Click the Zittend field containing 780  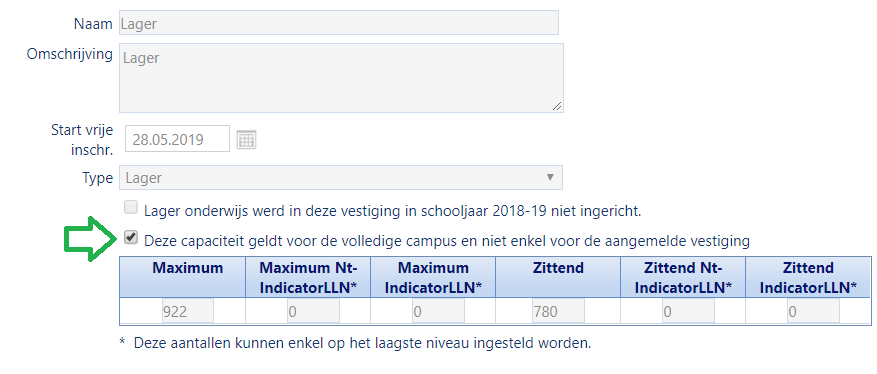click(x=558, y=311)
